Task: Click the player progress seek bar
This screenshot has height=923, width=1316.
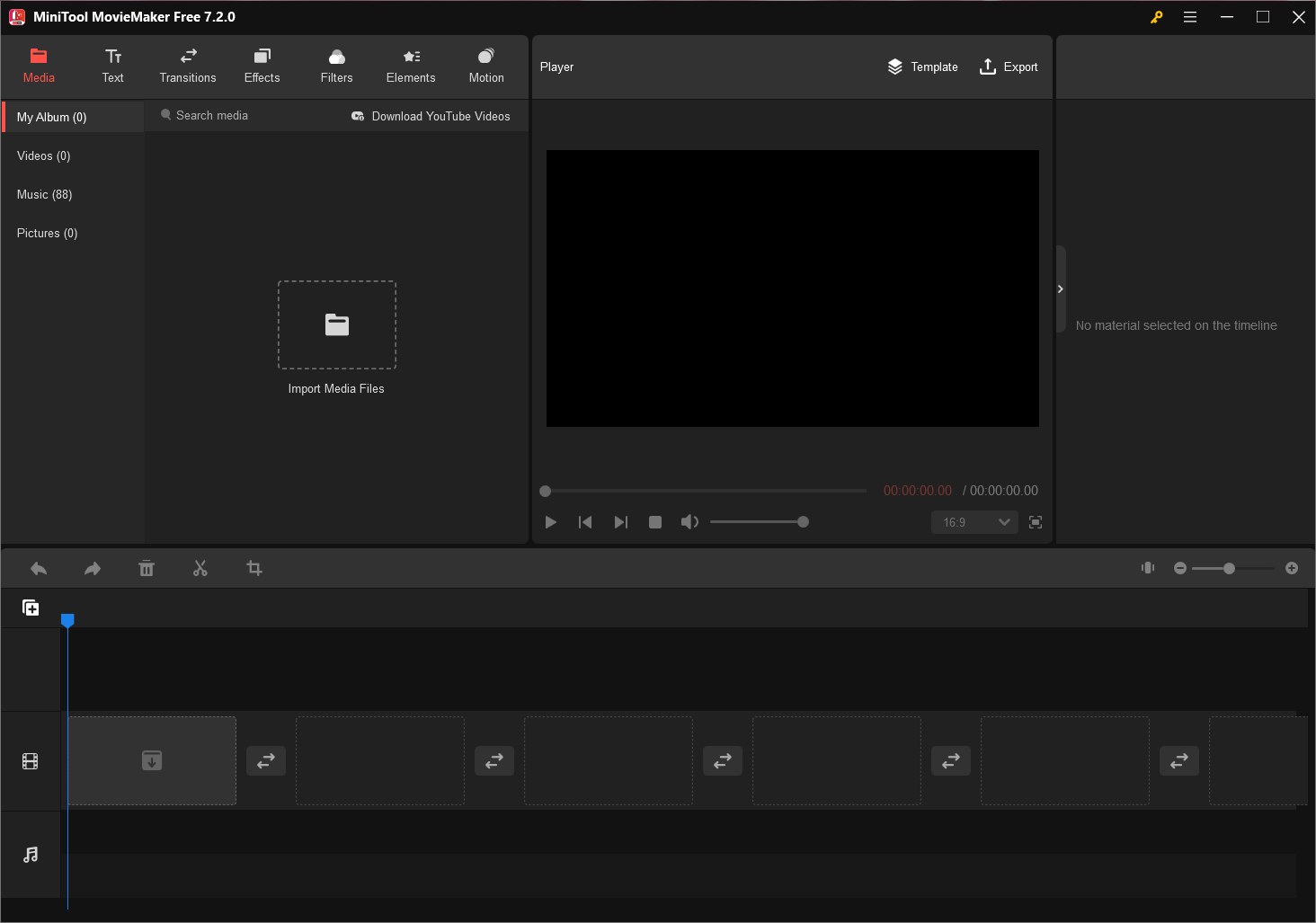Action: [704, 491]
